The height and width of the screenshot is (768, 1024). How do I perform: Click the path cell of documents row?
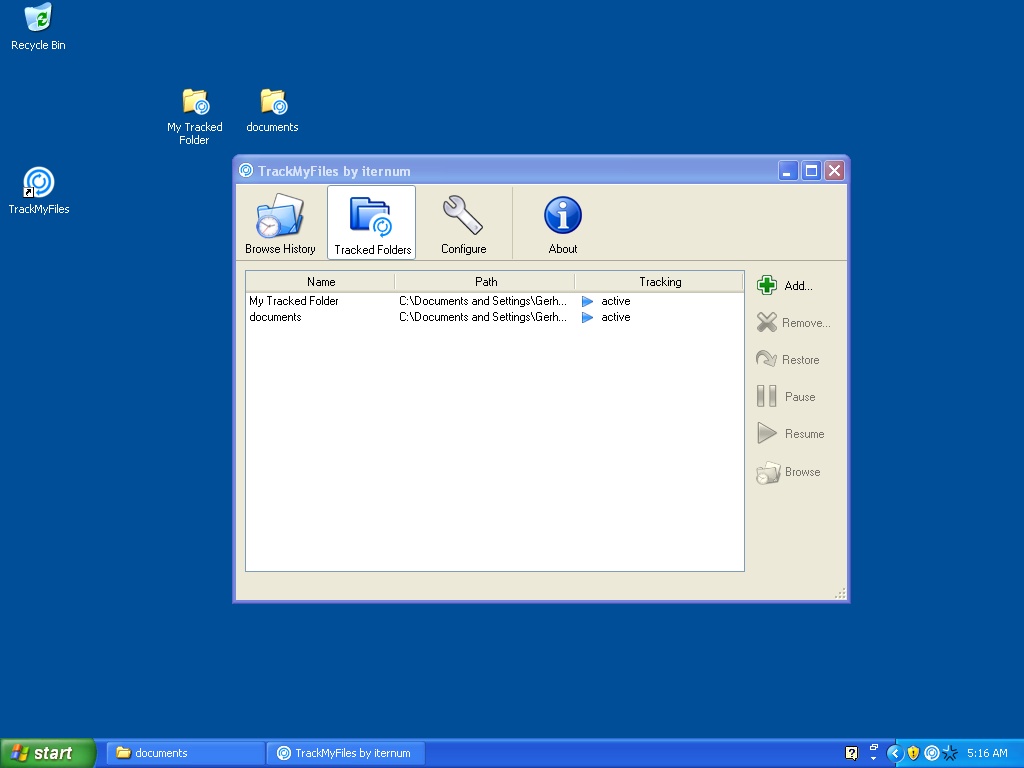pos(483,317)
